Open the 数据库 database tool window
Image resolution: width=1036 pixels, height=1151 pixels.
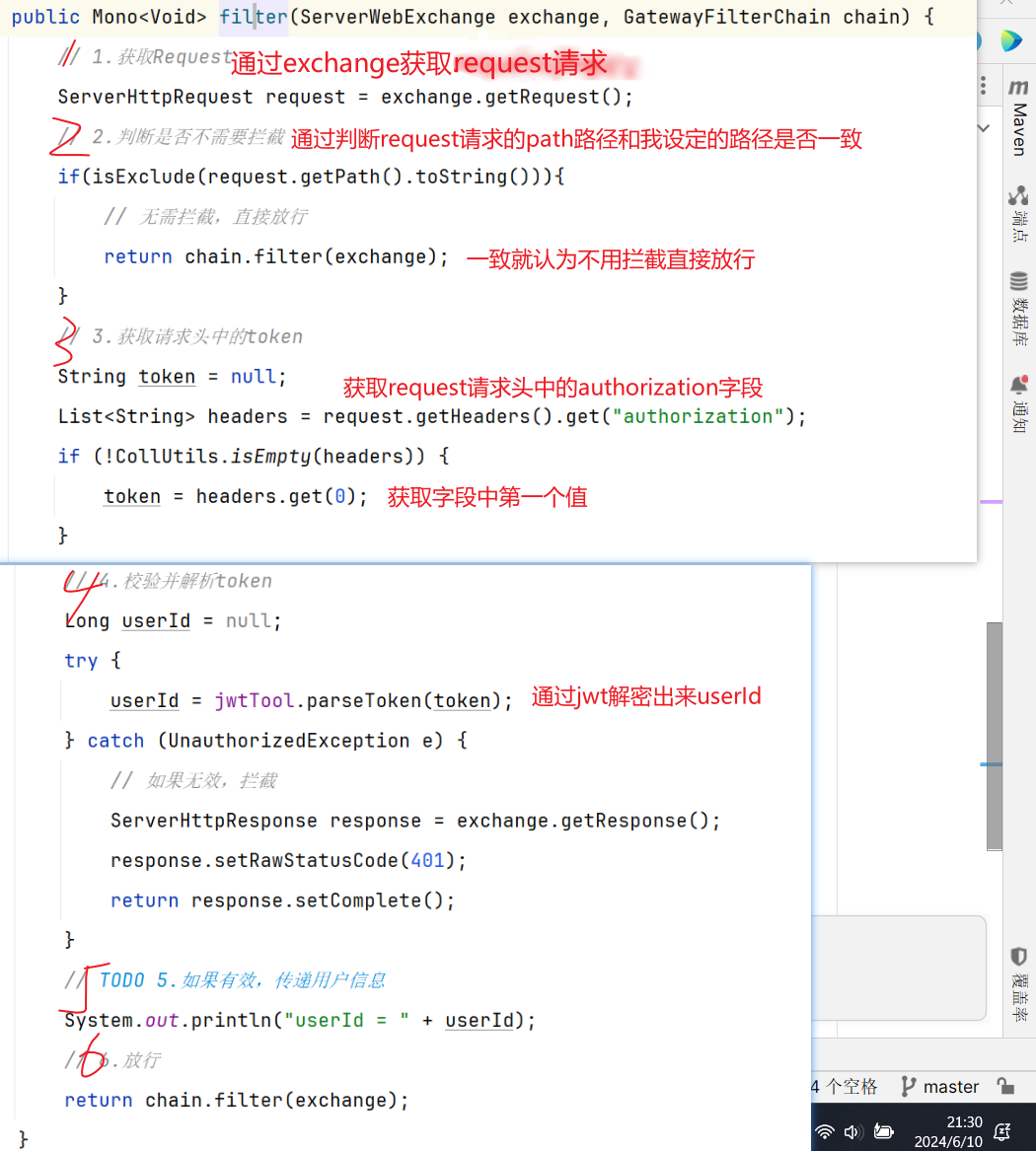tap(1018, 309)
